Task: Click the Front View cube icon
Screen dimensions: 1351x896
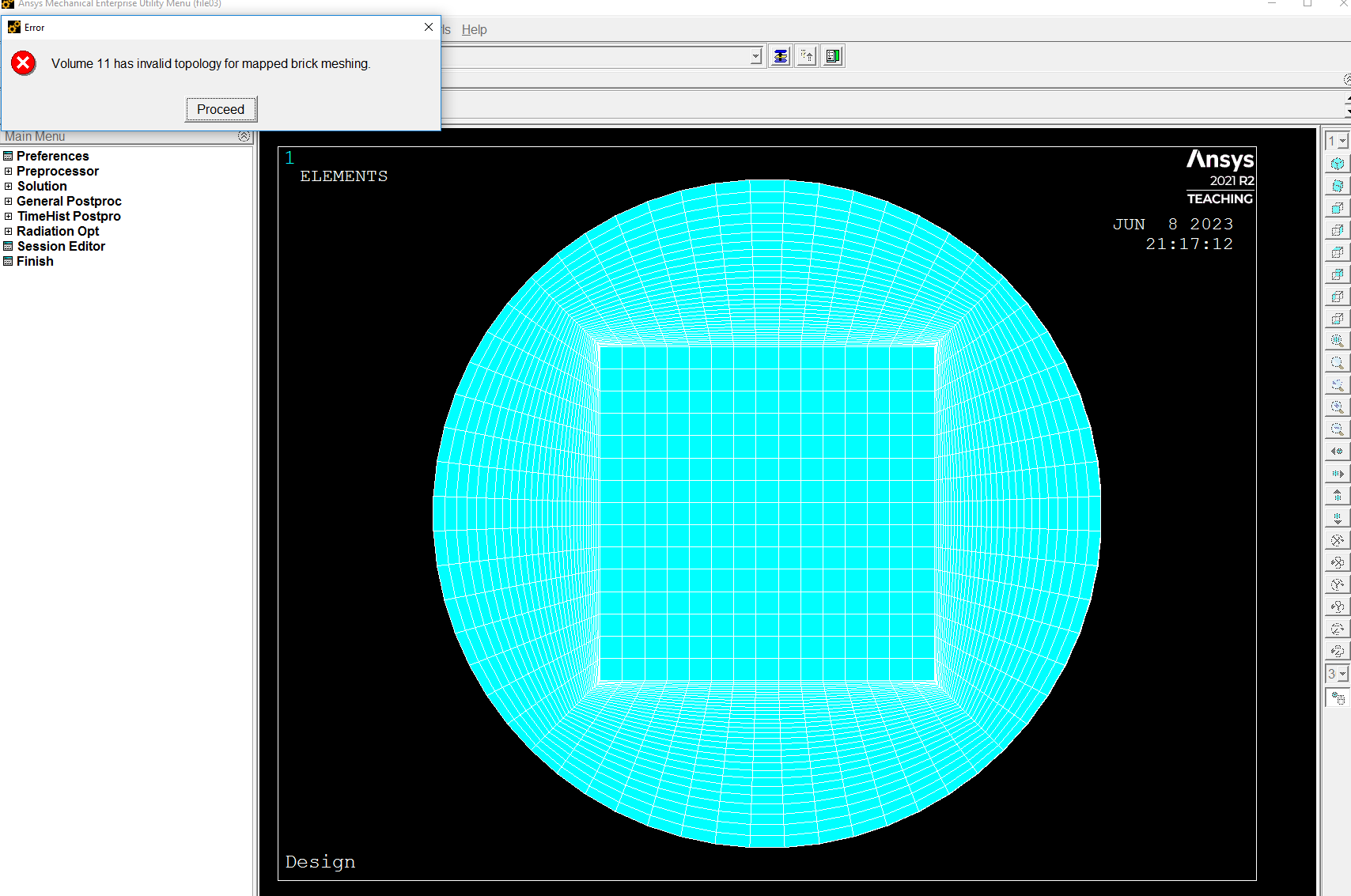Action: (1337, 208)
